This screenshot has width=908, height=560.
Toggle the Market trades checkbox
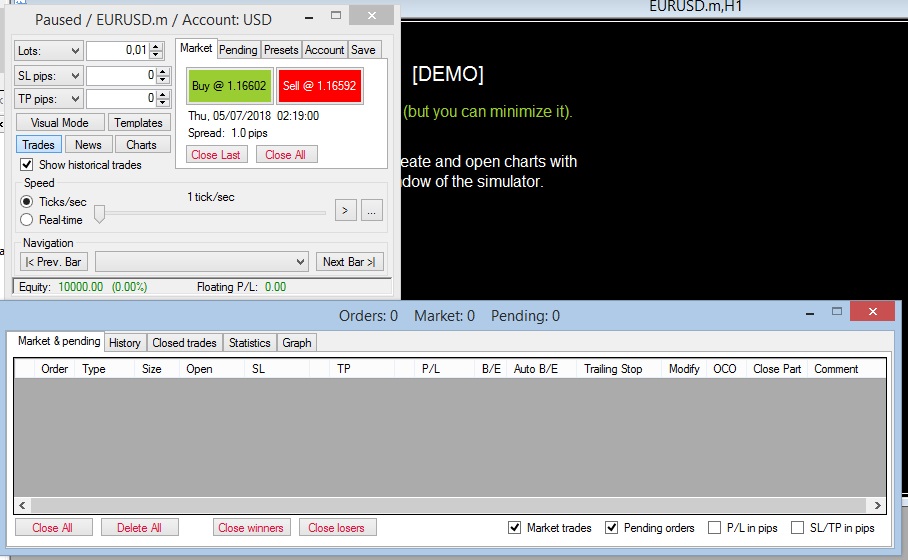click(514, 528)
